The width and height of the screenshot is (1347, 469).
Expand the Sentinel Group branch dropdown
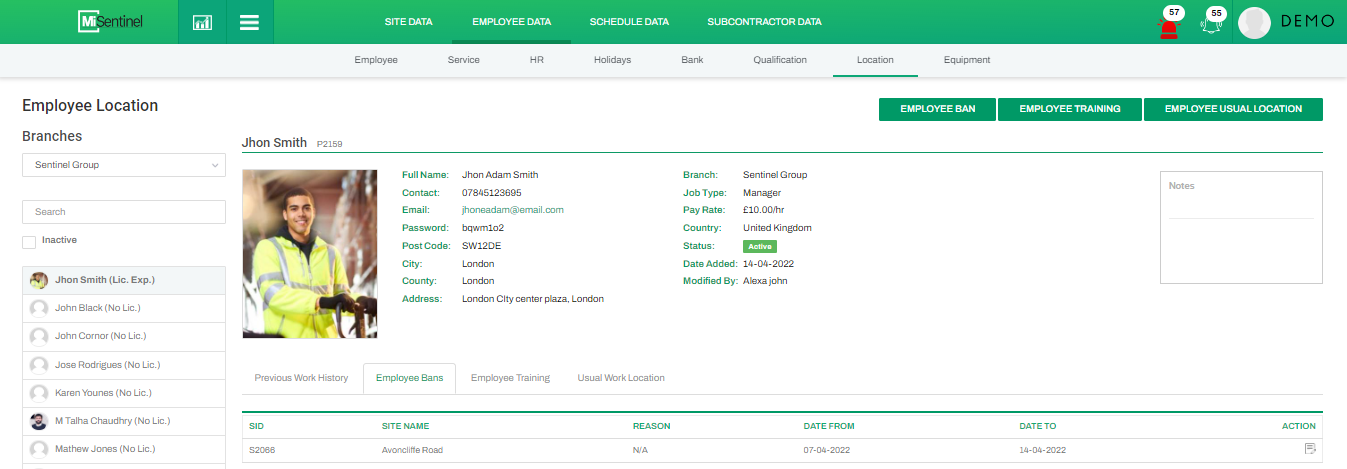point(124,165)
